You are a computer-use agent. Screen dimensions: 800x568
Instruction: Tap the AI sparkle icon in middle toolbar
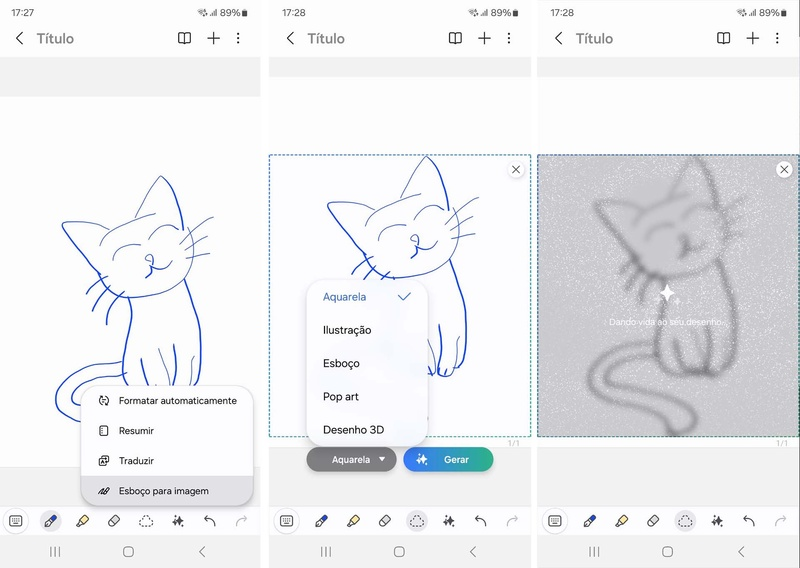coord(448,521)
